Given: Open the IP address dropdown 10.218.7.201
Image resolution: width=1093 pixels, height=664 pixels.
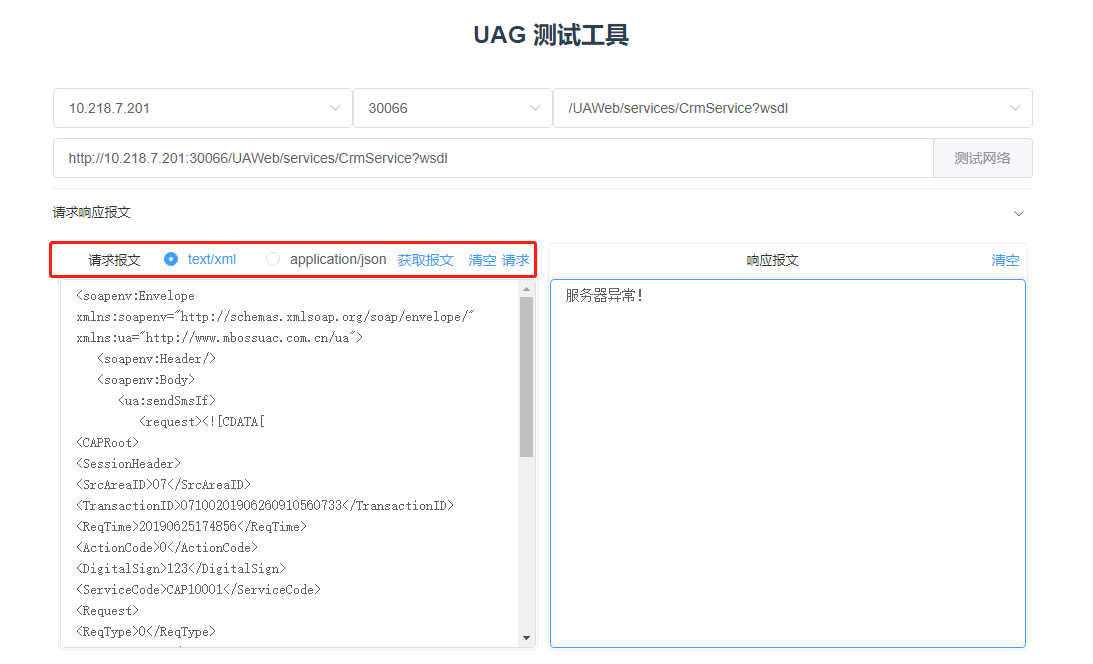Looking at the screenshot, I should point(202,108).
